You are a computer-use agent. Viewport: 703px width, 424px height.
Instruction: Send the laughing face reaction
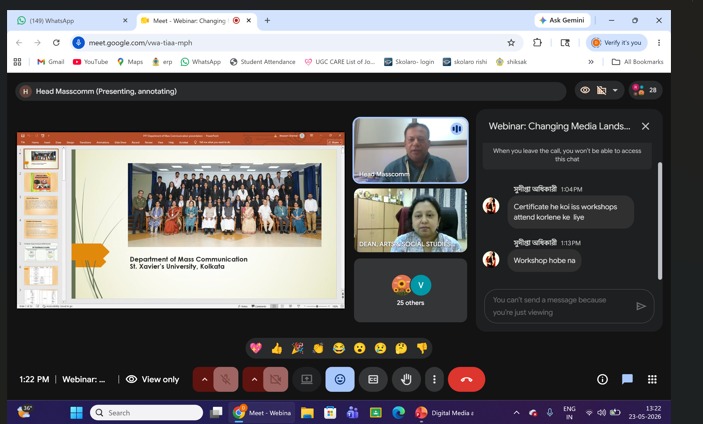pos(339,348)
